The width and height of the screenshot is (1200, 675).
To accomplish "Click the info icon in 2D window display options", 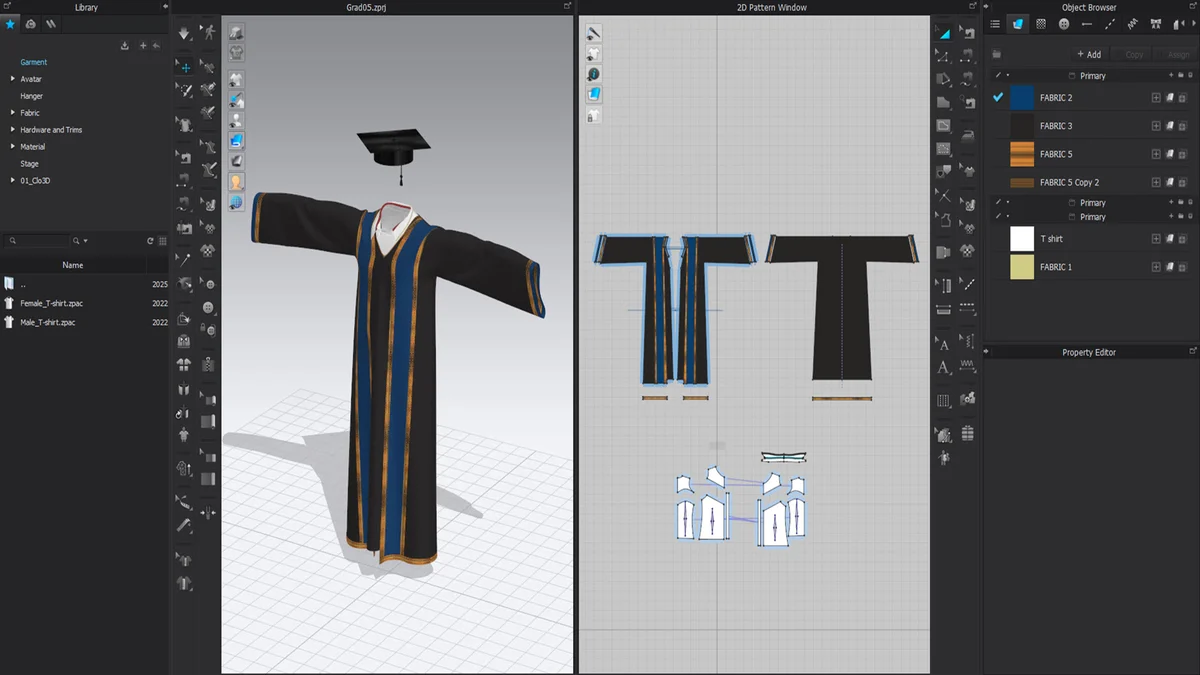I will click(x=594, y=74).
